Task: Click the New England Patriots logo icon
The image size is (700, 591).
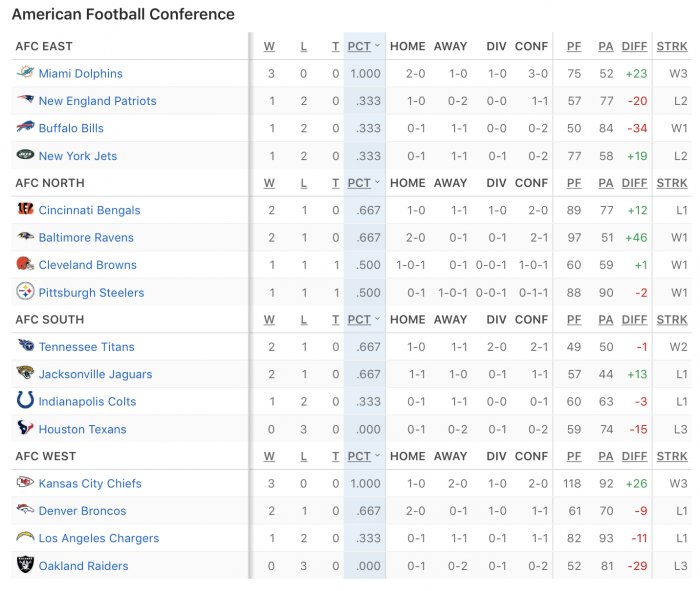Action: click(x=25, y=99)
